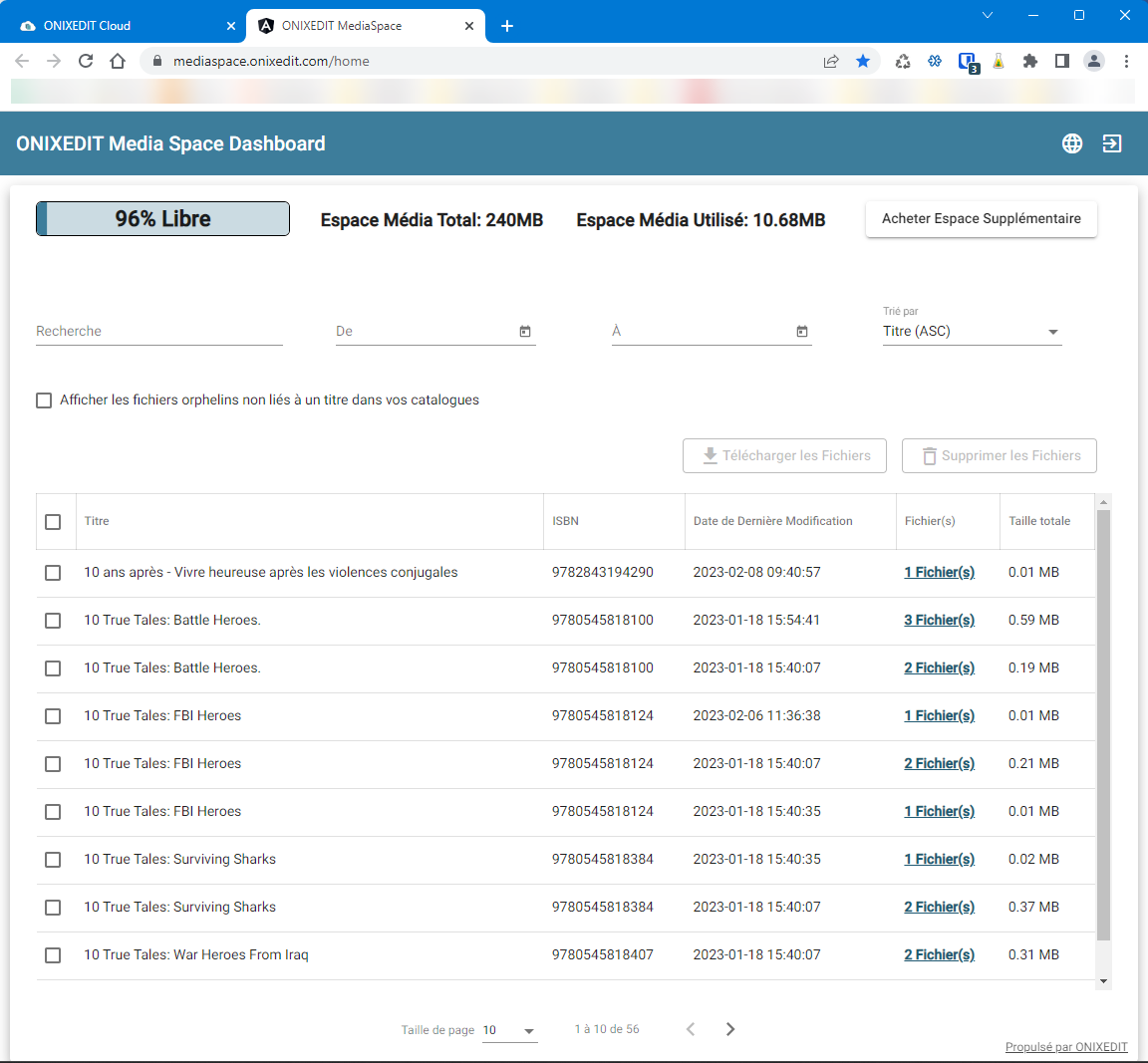1148x1063 pixels.
Task: Click Espace Média Utilisé: 10.68MB text
Action: coord(701,220)
